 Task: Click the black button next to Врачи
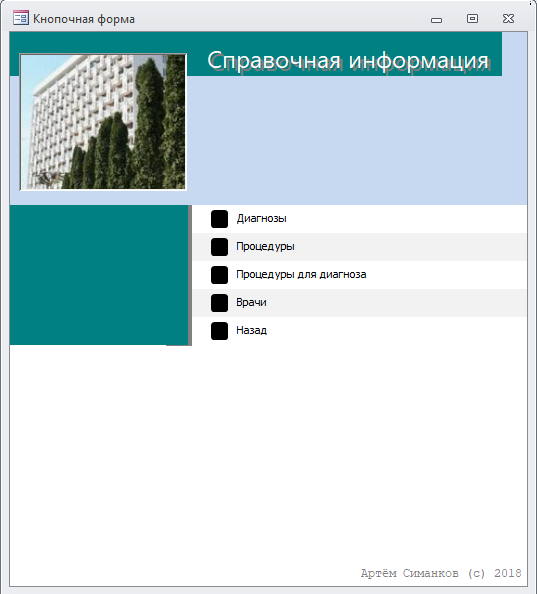coord(219,303)
